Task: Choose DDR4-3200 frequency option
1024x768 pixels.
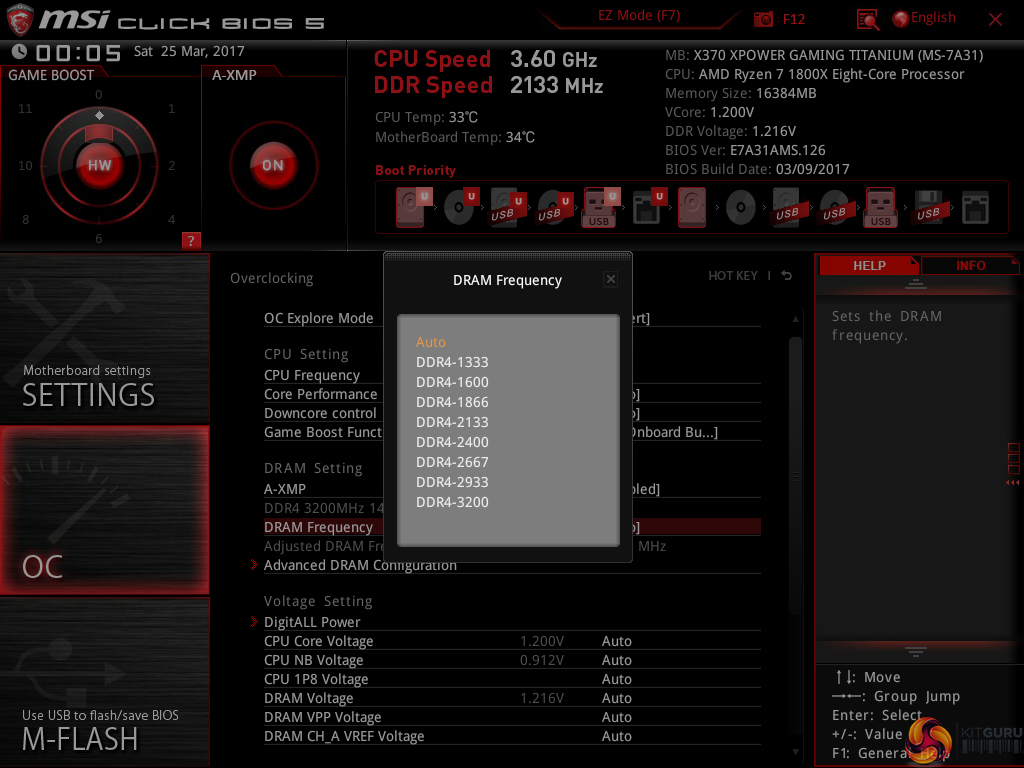Action: [452, 502]
